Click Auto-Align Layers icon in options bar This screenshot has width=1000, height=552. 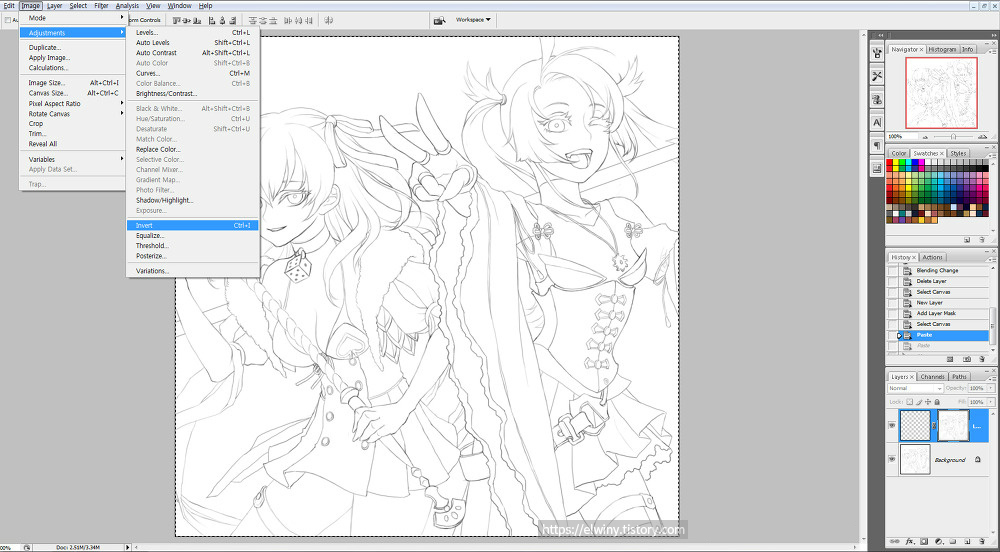click(x=329, y=20)
